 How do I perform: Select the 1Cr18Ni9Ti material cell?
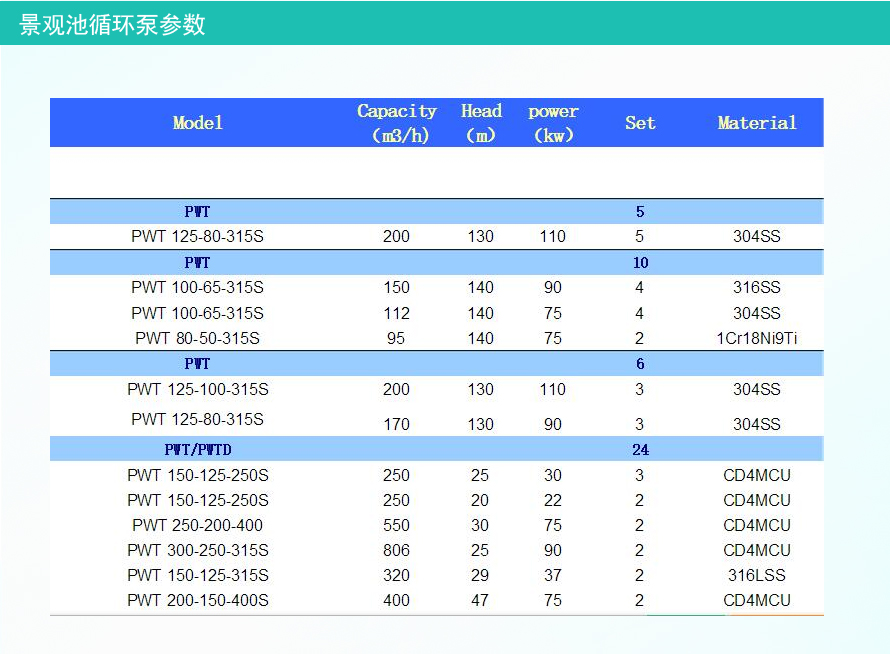click(x=757, y=338)
